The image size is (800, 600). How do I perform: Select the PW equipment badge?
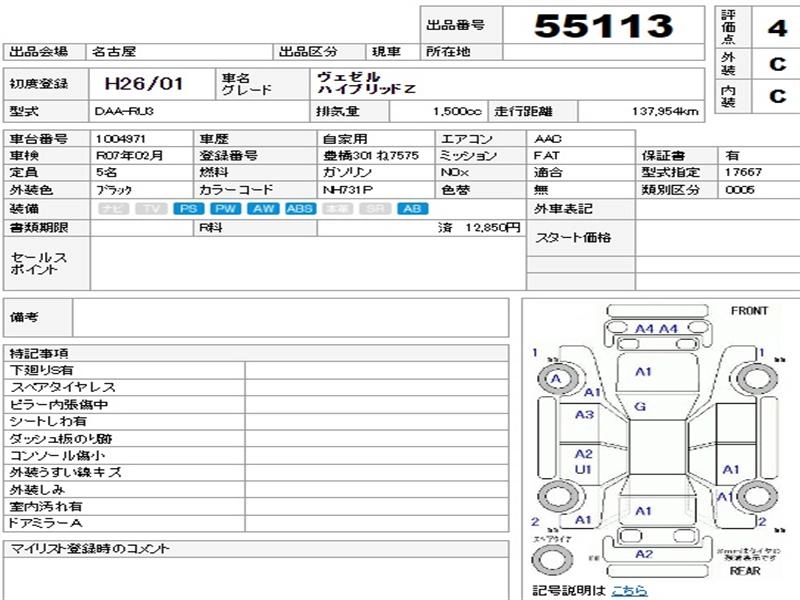[226, 209]
